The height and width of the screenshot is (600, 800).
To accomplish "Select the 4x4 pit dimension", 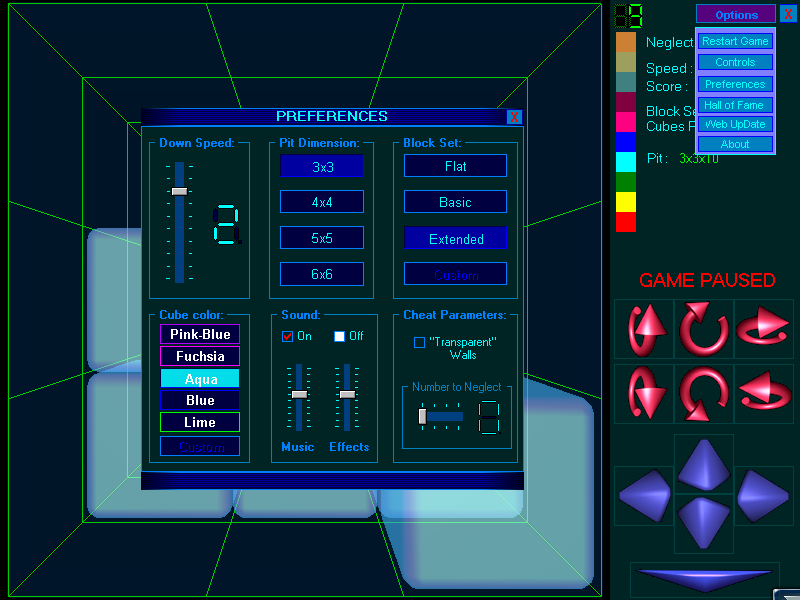I will click(x=322, y=202).
